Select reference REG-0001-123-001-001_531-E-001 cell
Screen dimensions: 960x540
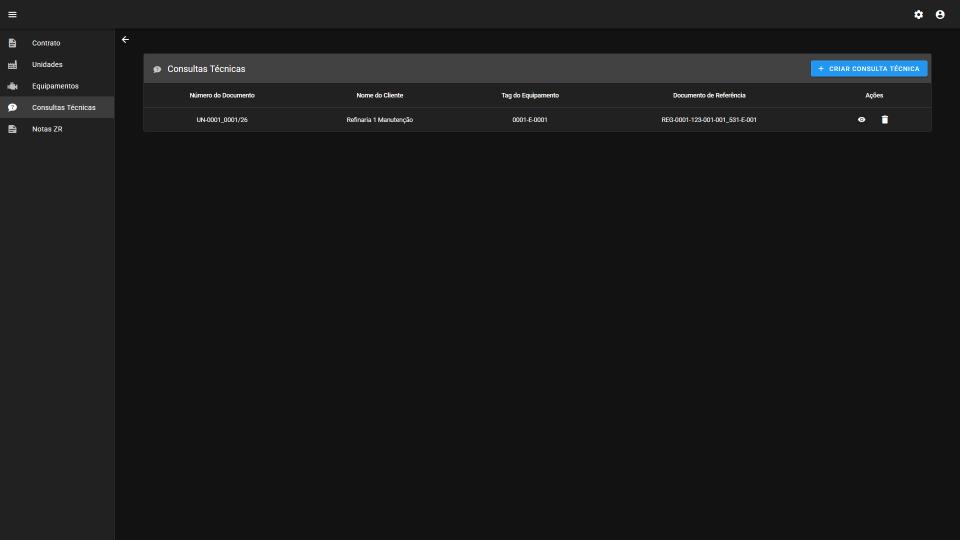pyautogui.click(x=709, y=120)
